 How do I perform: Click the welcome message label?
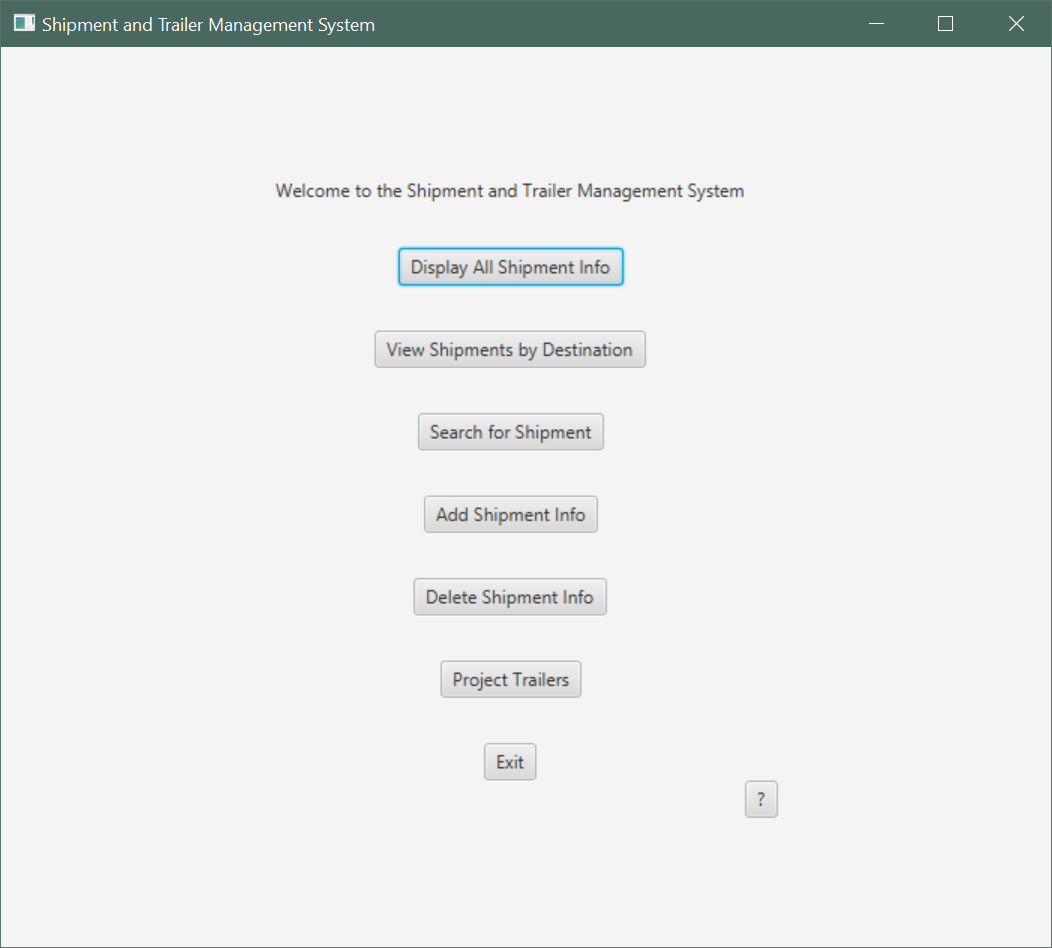click(x=509, y=191)
